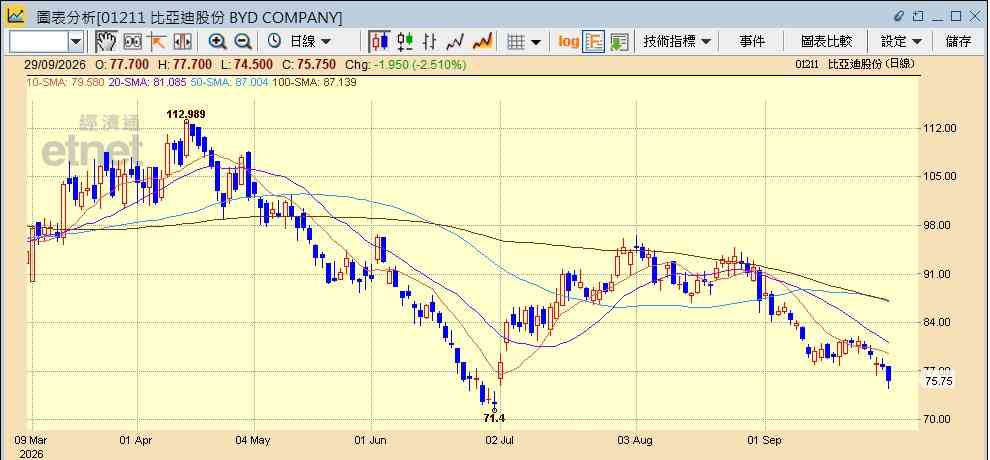Viewport: 990px width, 460px height.
Task: Click the 儲存 save button
Action: point(958,42)
